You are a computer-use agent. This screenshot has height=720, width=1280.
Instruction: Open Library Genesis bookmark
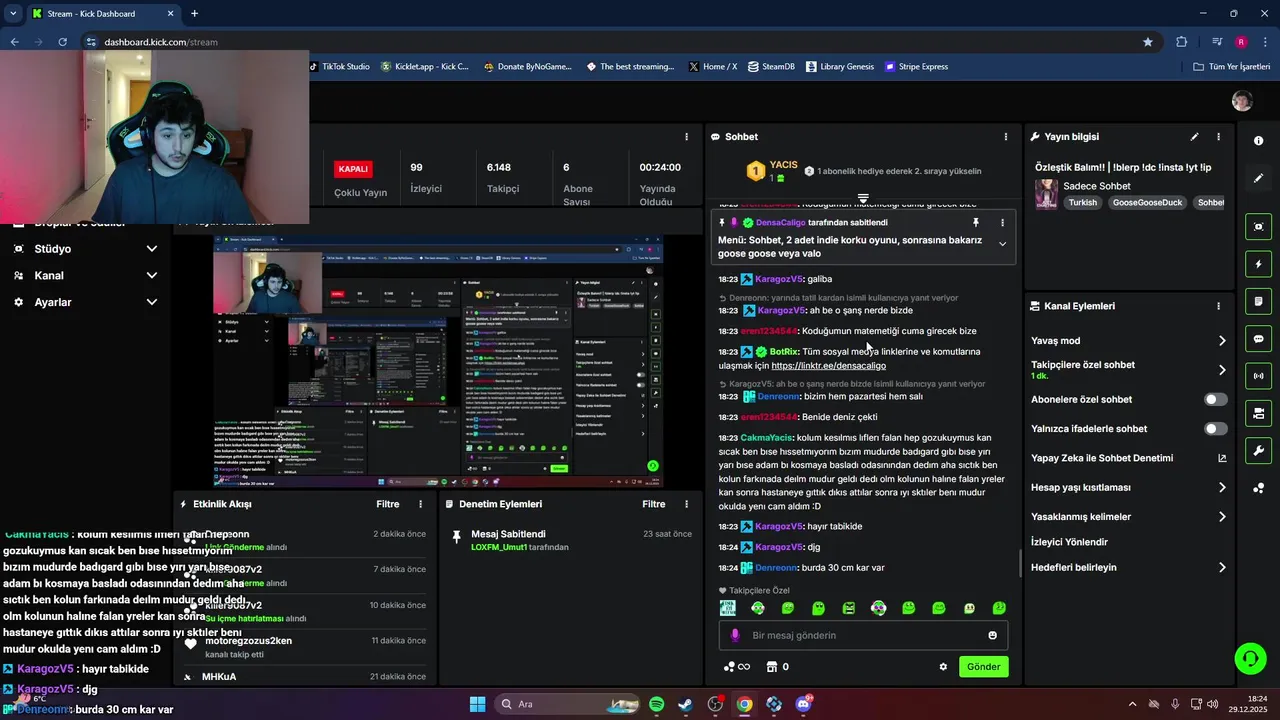pyautogui.click(x=839, y=67)
